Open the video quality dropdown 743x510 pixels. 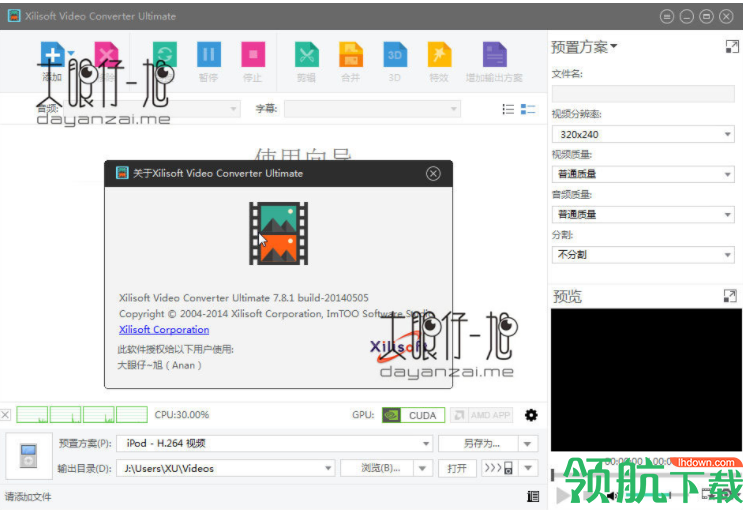[643, 174]
